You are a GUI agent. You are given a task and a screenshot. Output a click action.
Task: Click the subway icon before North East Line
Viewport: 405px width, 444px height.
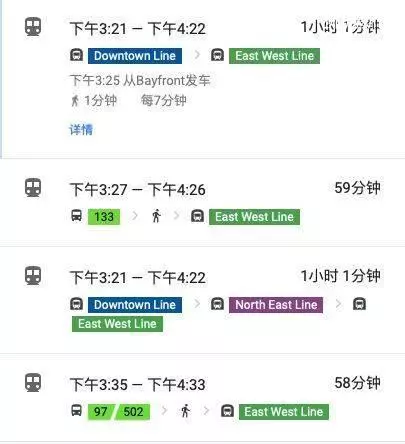[217, 304]
